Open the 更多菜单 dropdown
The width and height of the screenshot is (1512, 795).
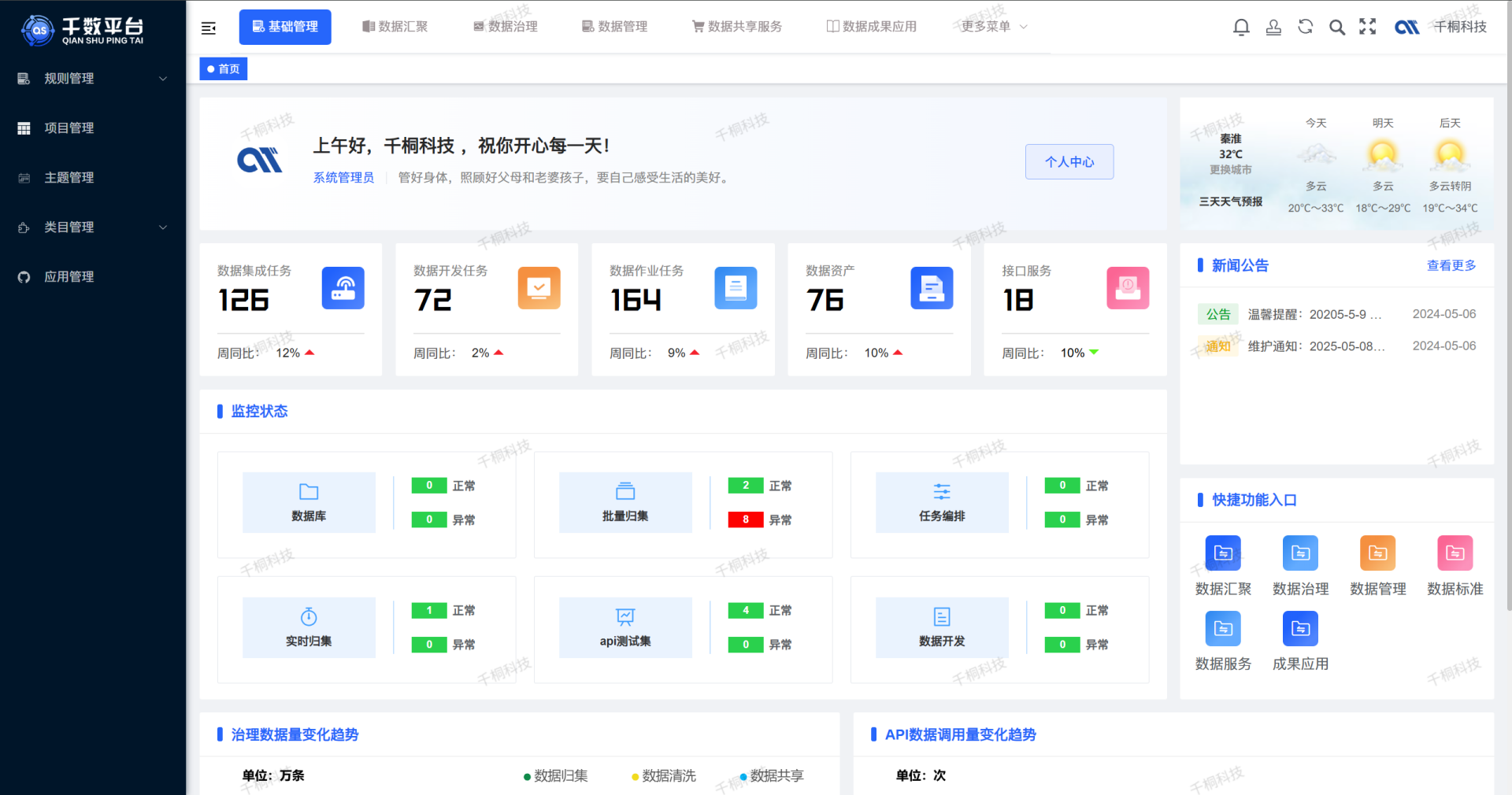pos(994,27)
